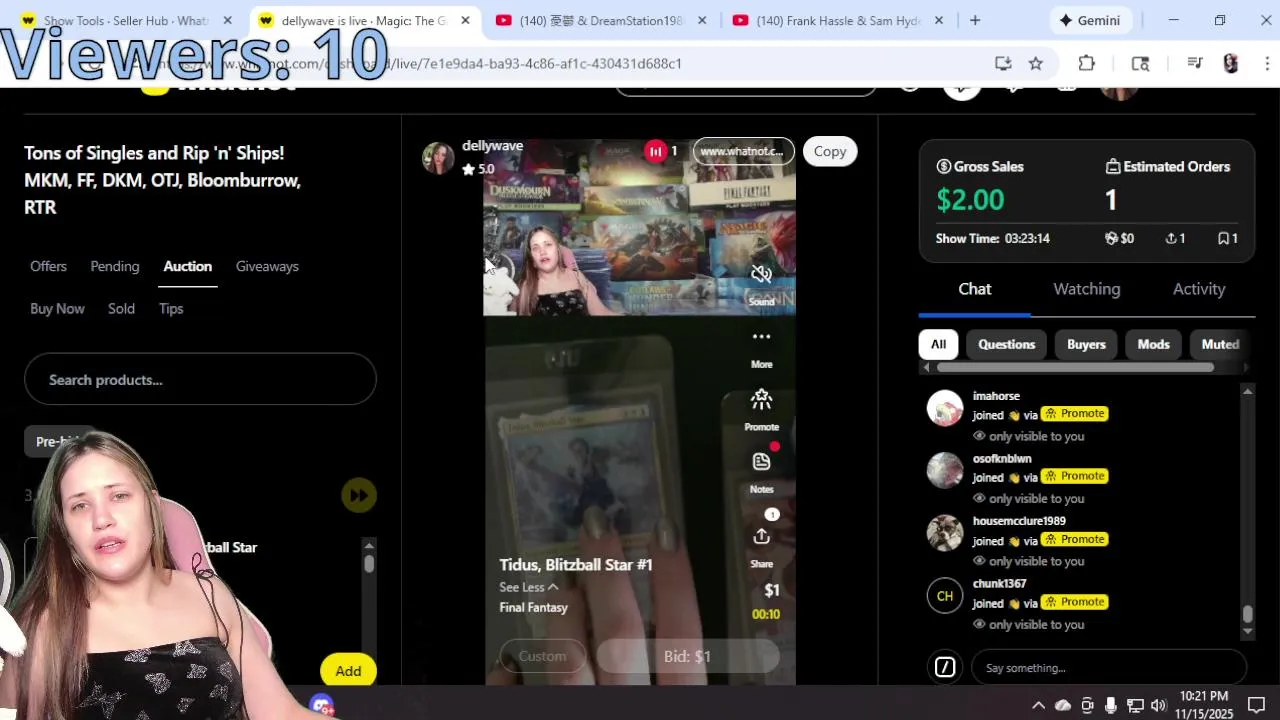The width and height of the screenshot is (1280, 720).
Task: Click the chat scrollbar up arrow
Action: coord(1247,391)
